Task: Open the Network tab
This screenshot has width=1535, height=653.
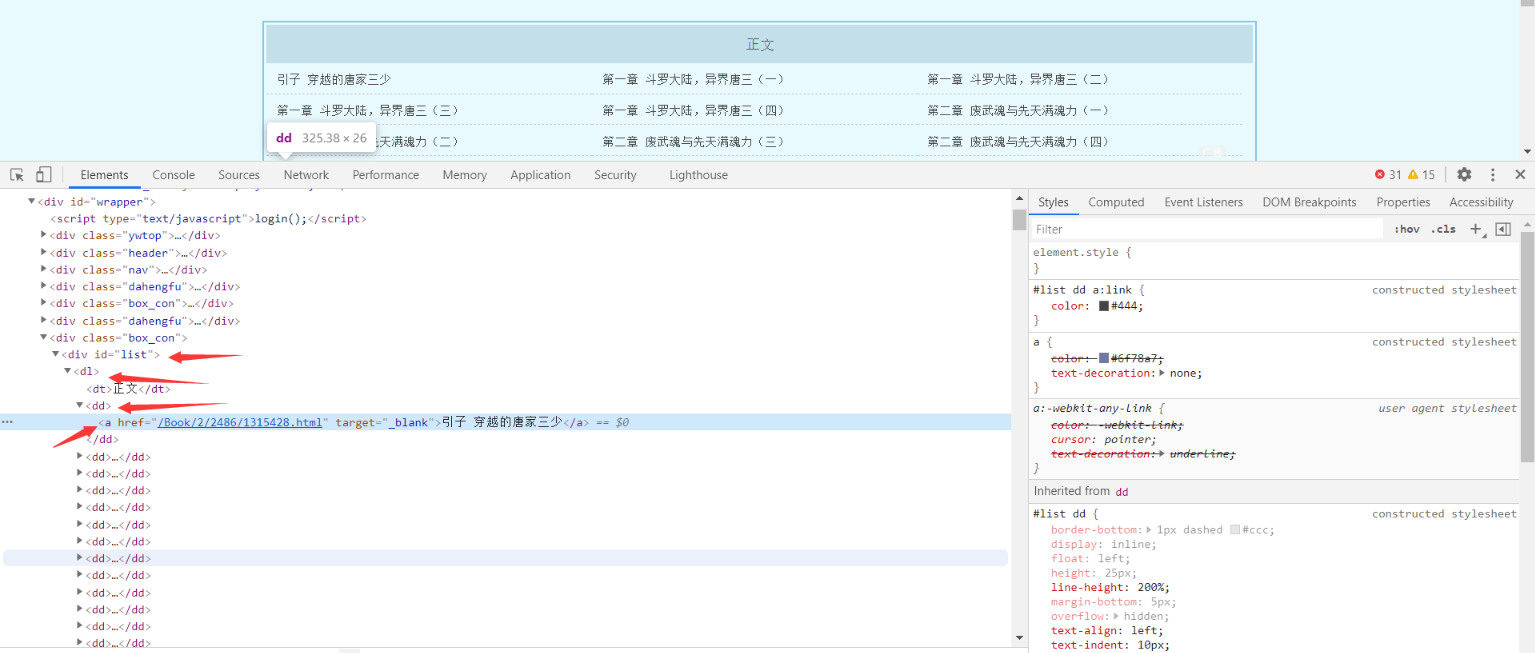Action: 306,175
